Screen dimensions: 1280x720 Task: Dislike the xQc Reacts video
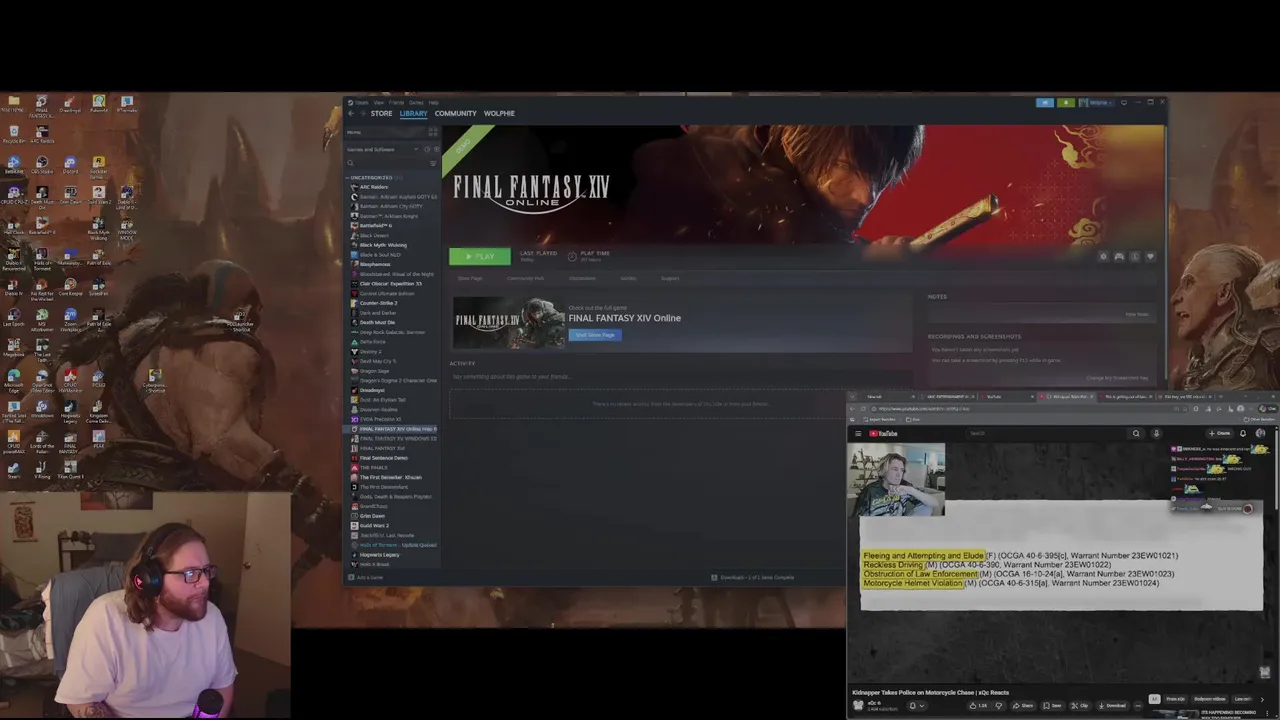click(x=999, y=705)
